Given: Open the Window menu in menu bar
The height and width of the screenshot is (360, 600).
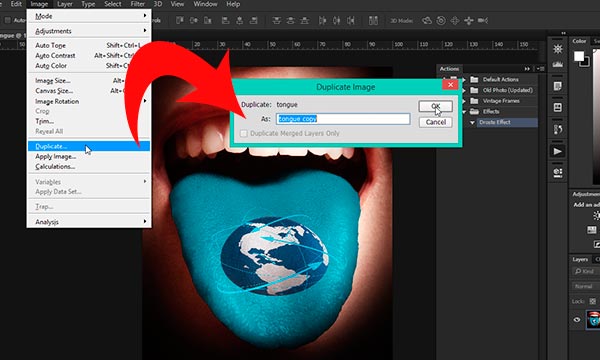Looking at the screenshot, I should (x=205, y=4).
